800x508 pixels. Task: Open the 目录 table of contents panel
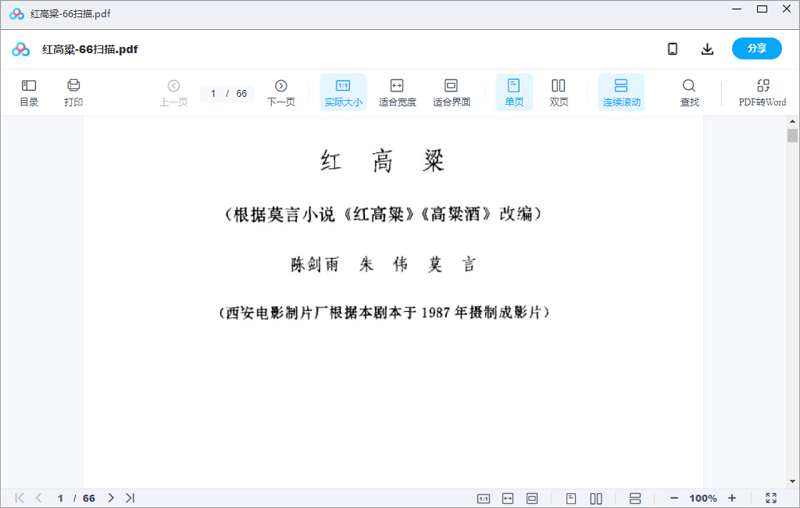click(29, 92)
